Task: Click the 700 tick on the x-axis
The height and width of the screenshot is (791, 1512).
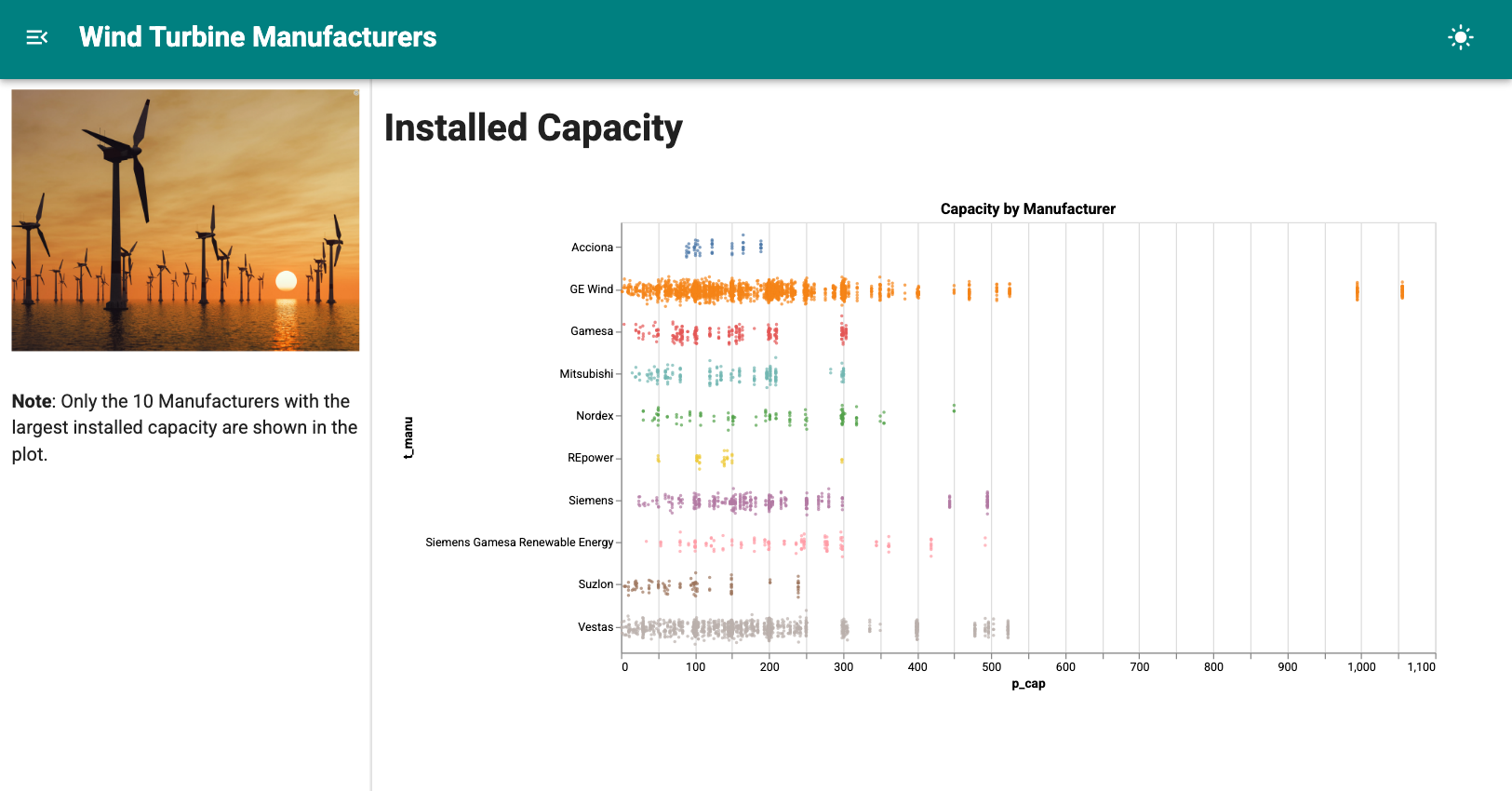Action: pyautogui.click(x=1140, y=667)
